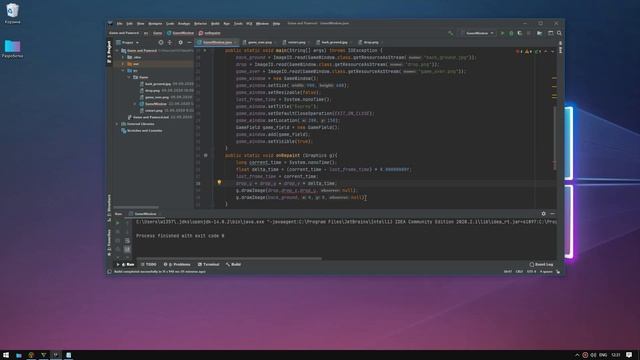This screenshot has height=360, width=640.
Task: Click the run gutter arrow beside main method
Action: [x=205, y=51]
